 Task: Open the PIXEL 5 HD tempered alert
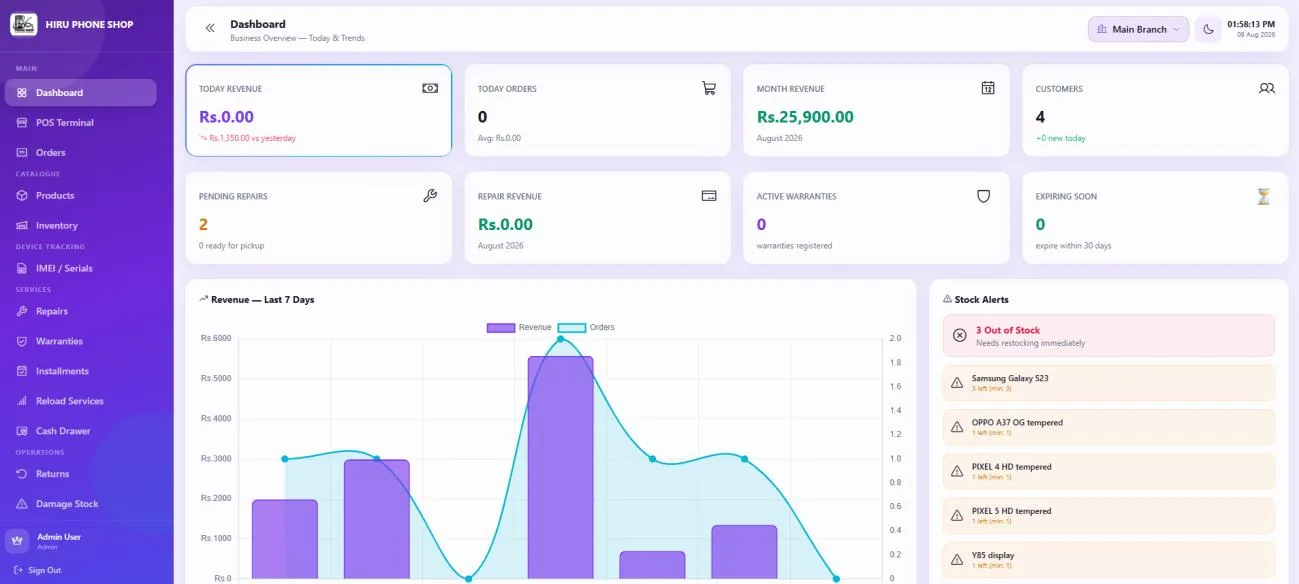tap(1108, 515)
